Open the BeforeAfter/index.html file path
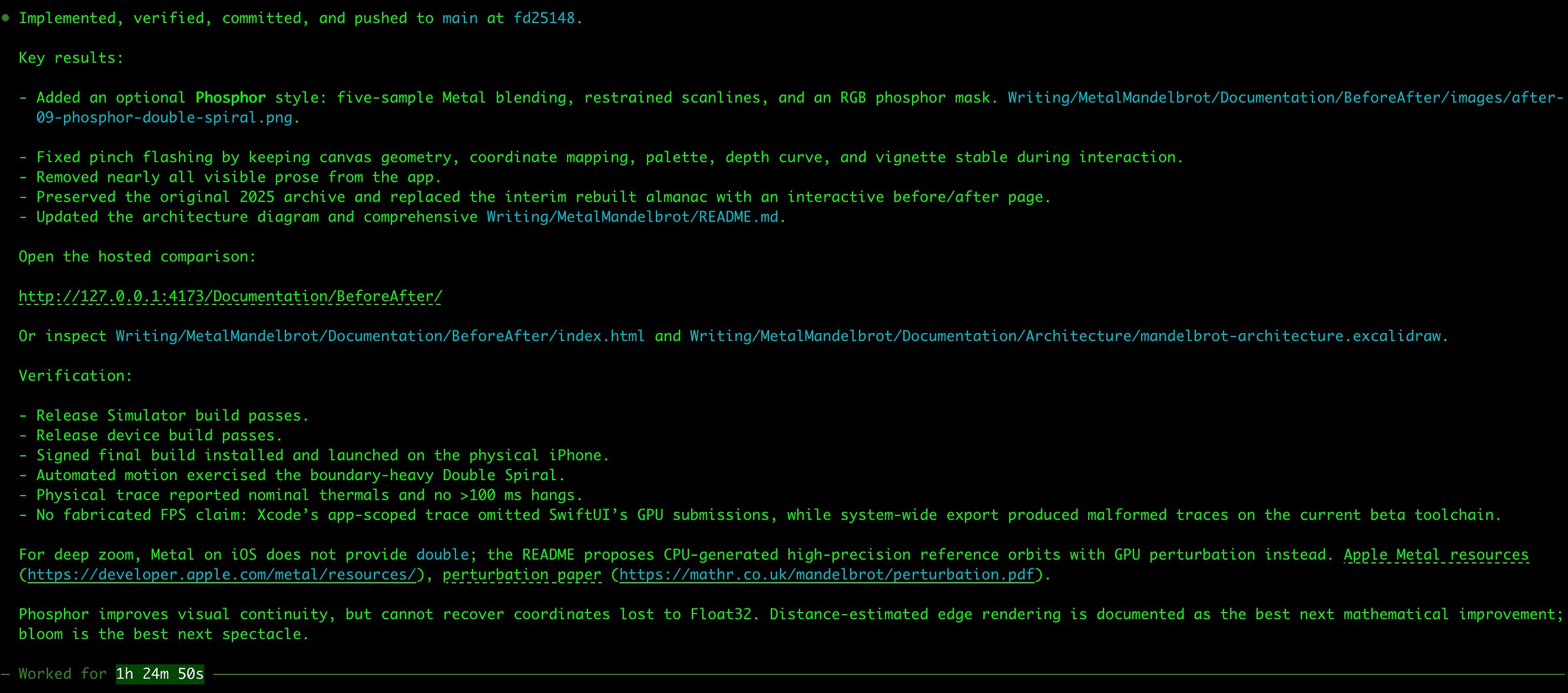The width and height of the screenshot is (1568, 693). click(380, 336)
